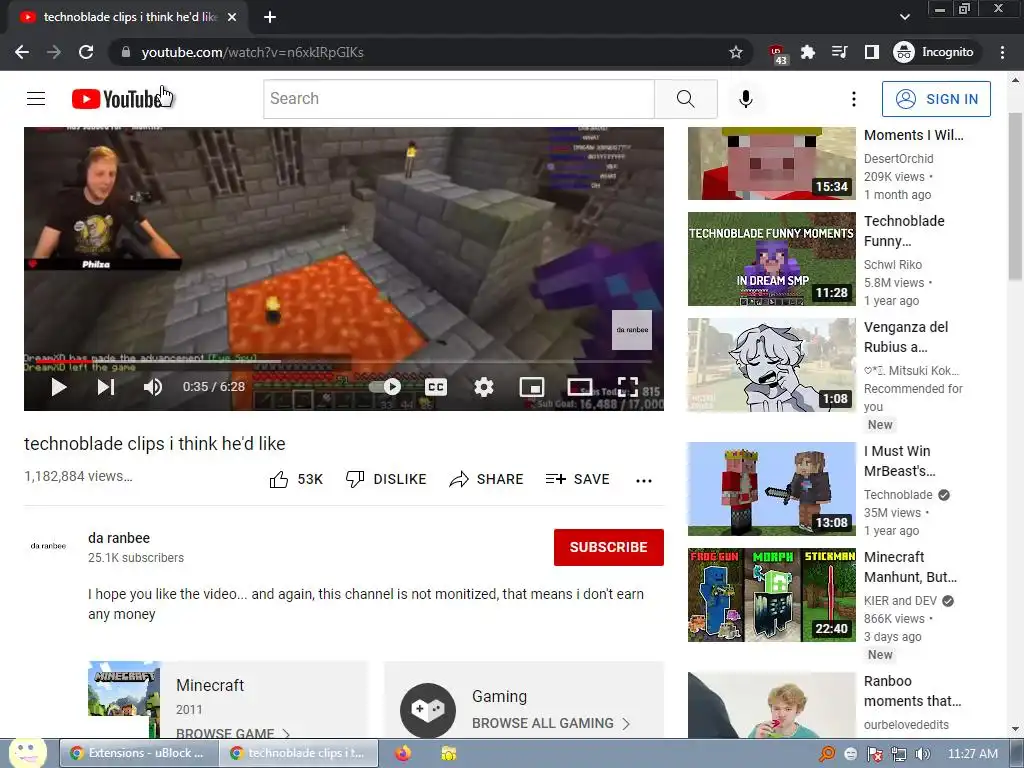Open a new browser tab

pos(270,18)
